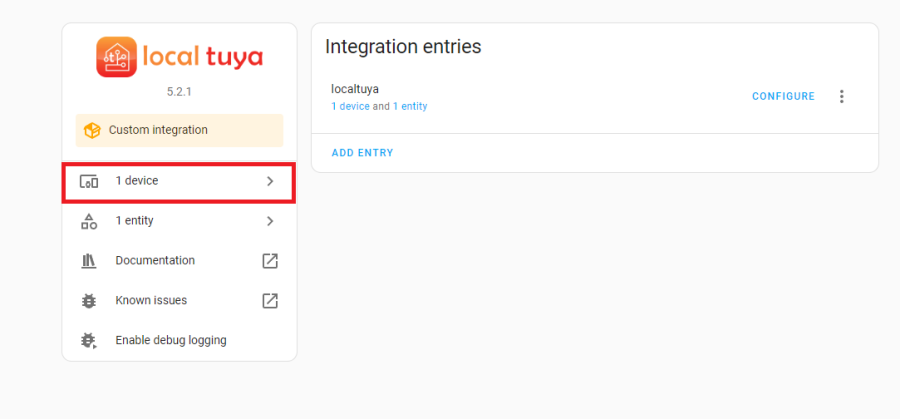Screen dimensions: 900x419
Task: Open the three-dot menu for localtuya entry
Action: pos(841,97)
